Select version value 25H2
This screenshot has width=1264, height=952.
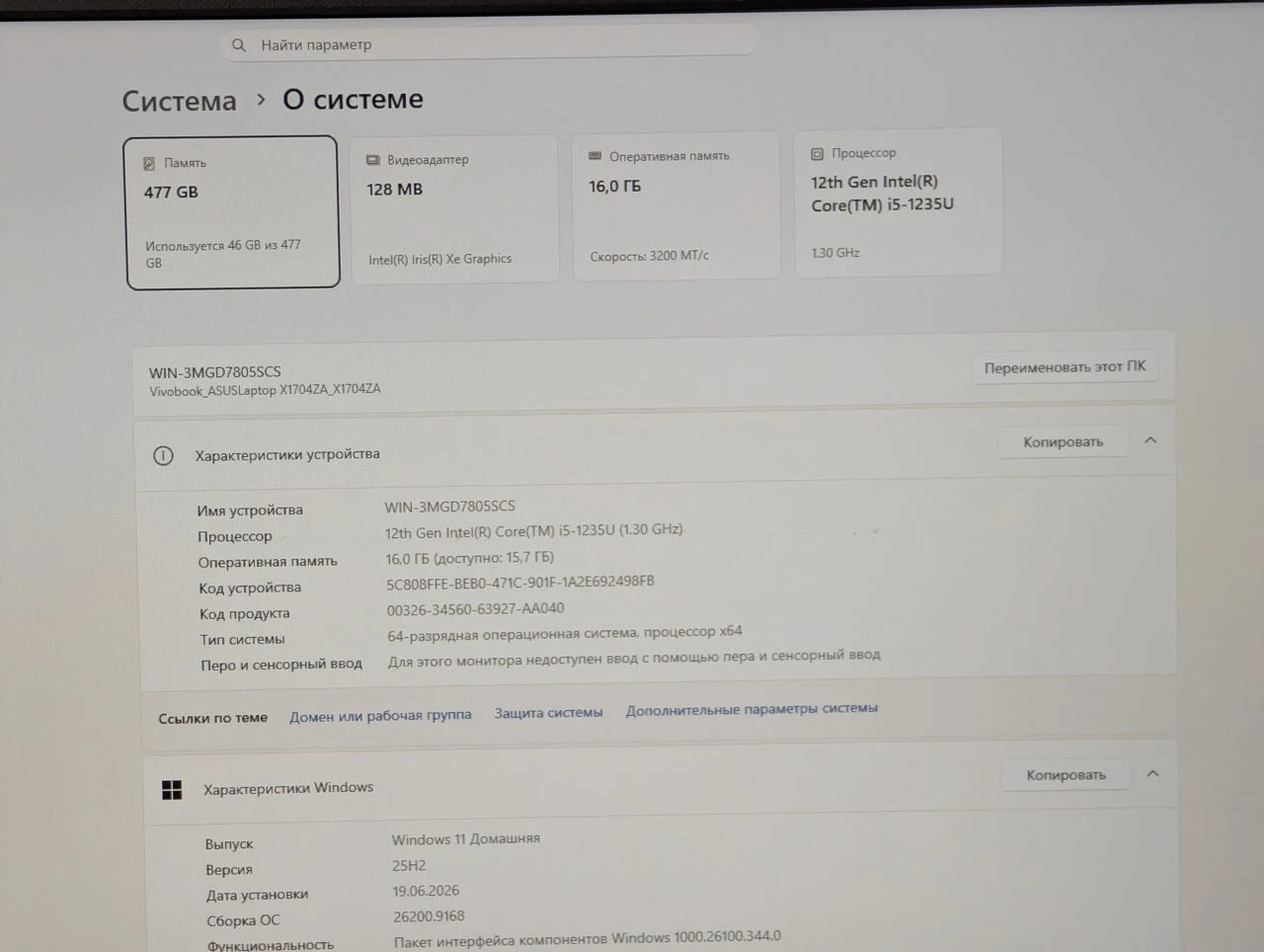(409, 866)
